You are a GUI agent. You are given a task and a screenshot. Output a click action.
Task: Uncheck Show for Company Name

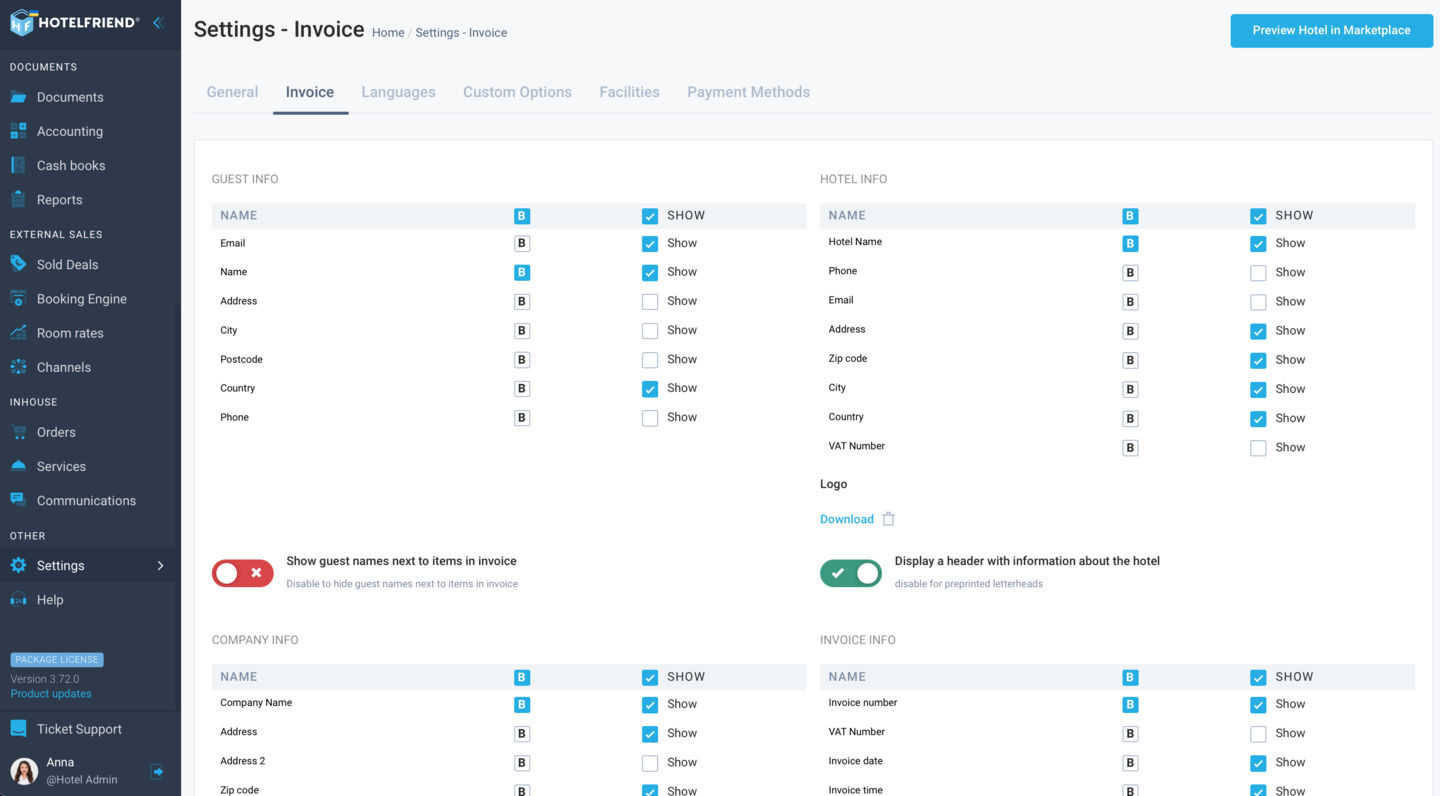[650, 704]
